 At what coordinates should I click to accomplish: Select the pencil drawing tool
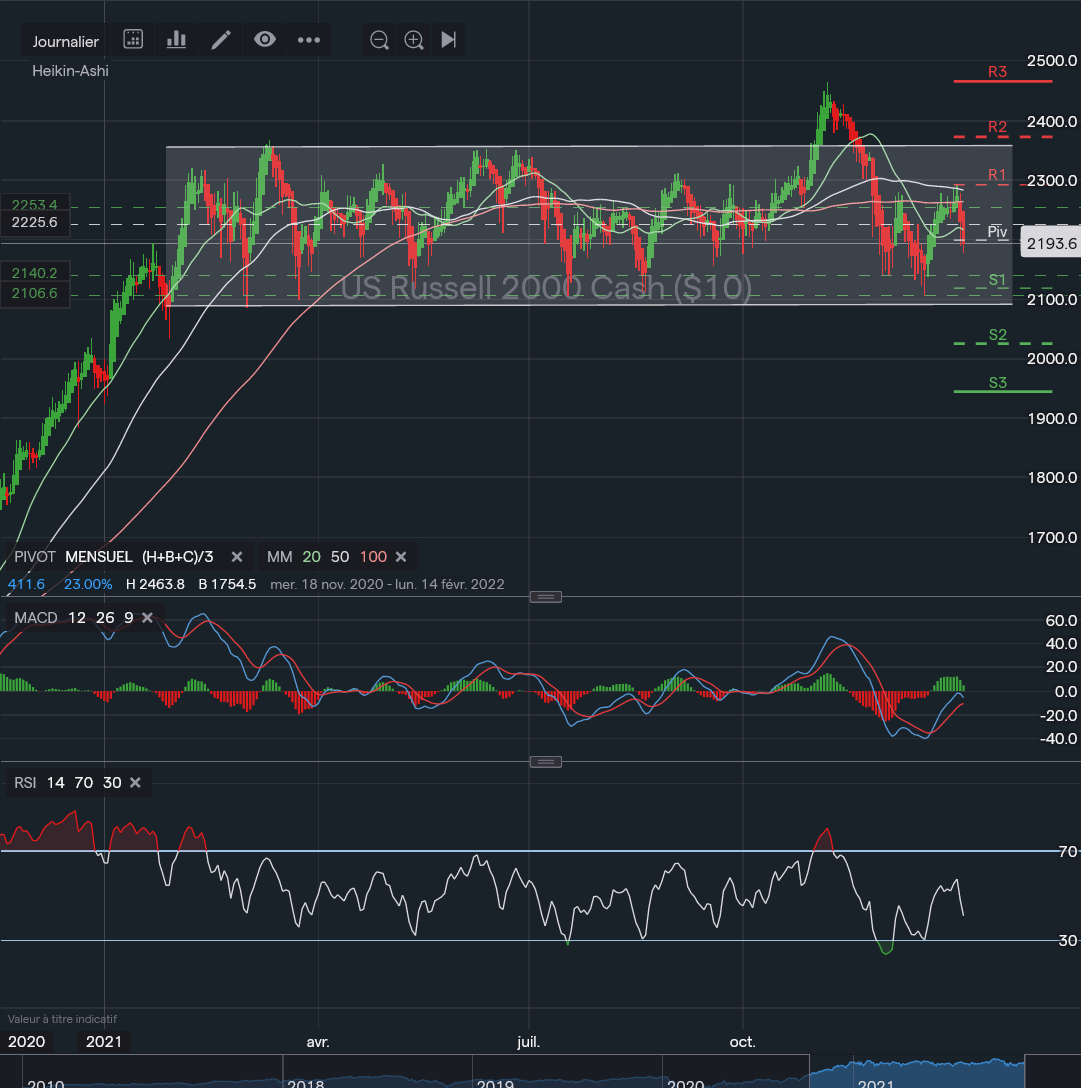coord(221,40)
